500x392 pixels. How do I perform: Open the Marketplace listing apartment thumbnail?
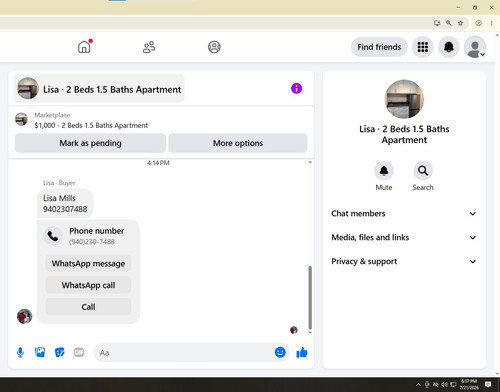pos(21,119)
